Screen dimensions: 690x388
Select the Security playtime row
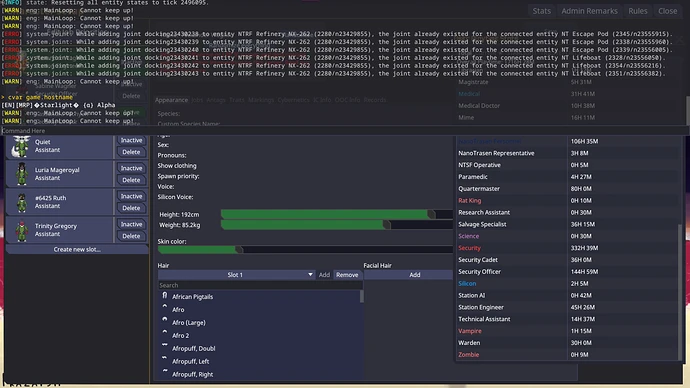pos(568,248)
